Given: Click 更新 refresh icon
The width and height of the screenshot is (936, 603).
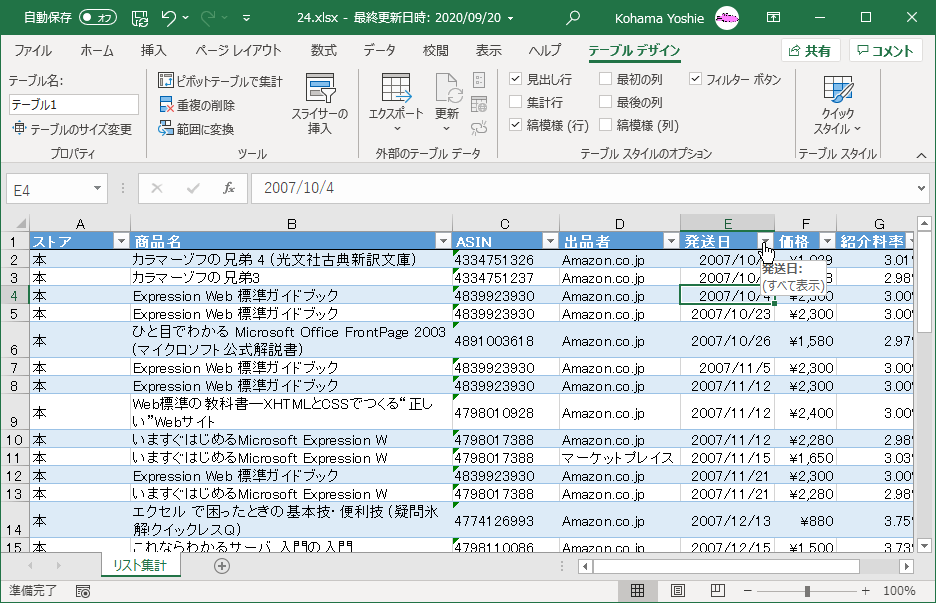Looking at the screenshot, I should coord(447,88).
